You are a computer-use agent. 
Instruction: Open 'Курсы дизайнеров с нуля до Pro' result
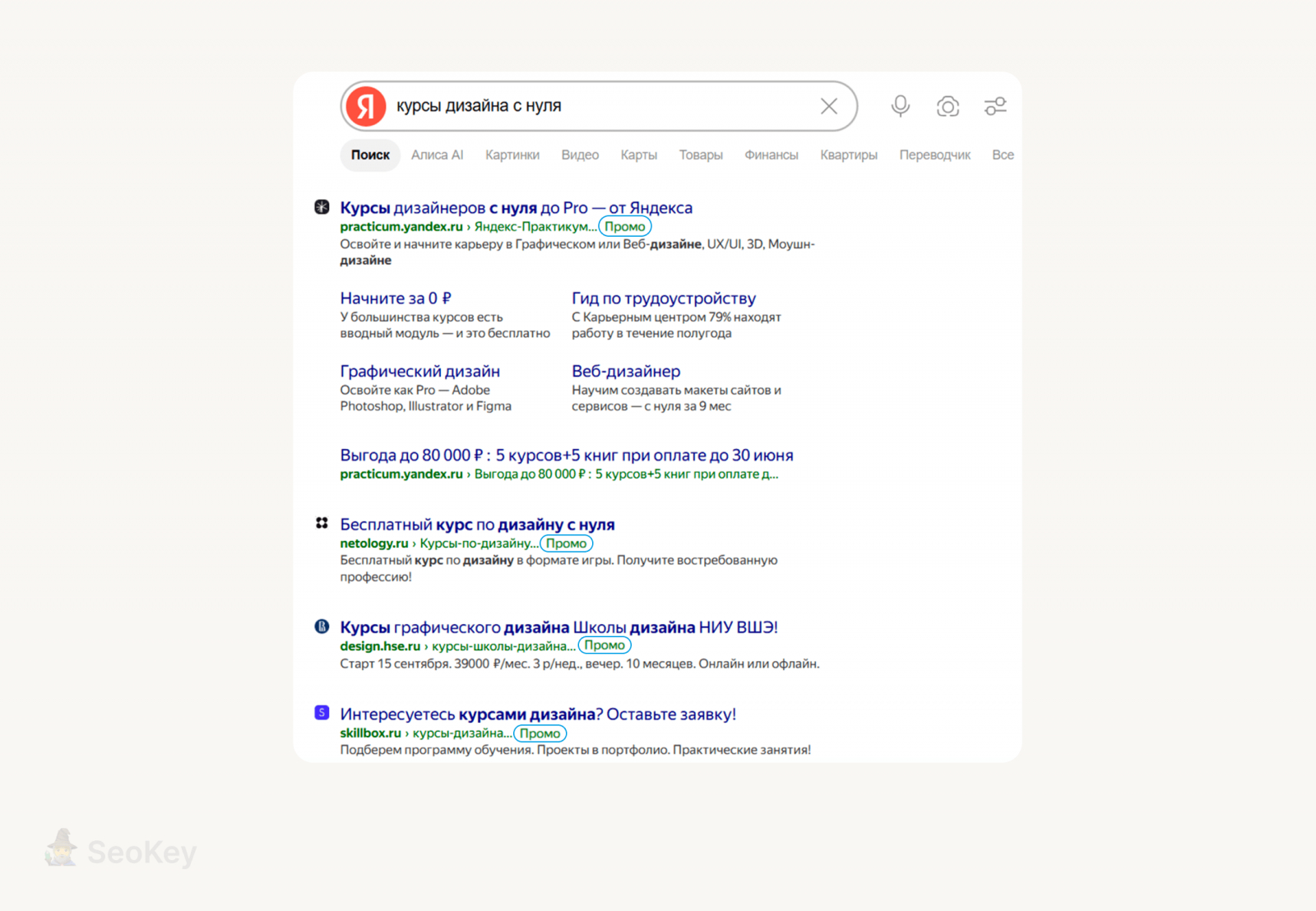coord(517,208)
